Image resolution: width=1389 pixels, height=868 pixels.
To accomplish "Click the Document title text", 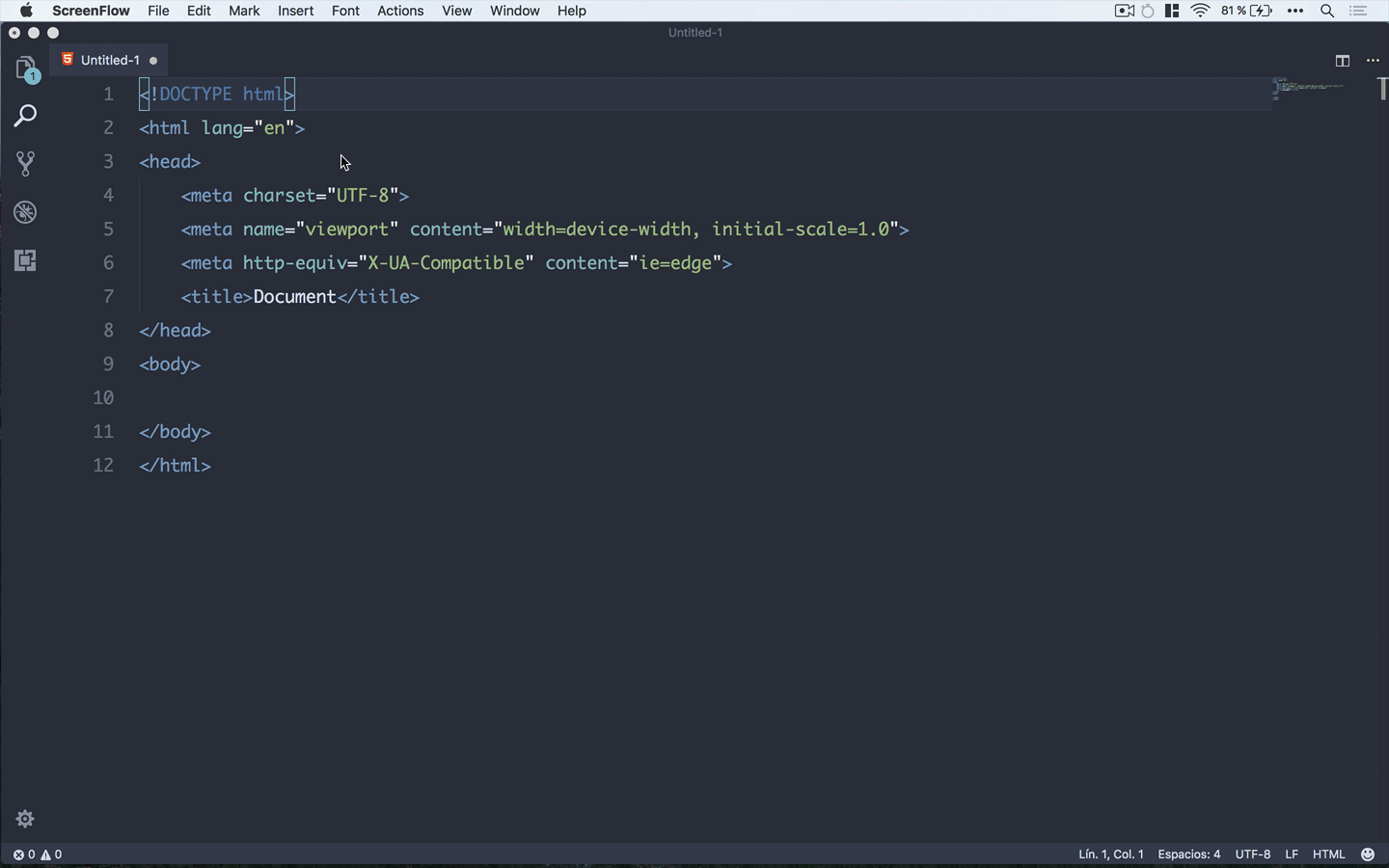I will [295, 297].
